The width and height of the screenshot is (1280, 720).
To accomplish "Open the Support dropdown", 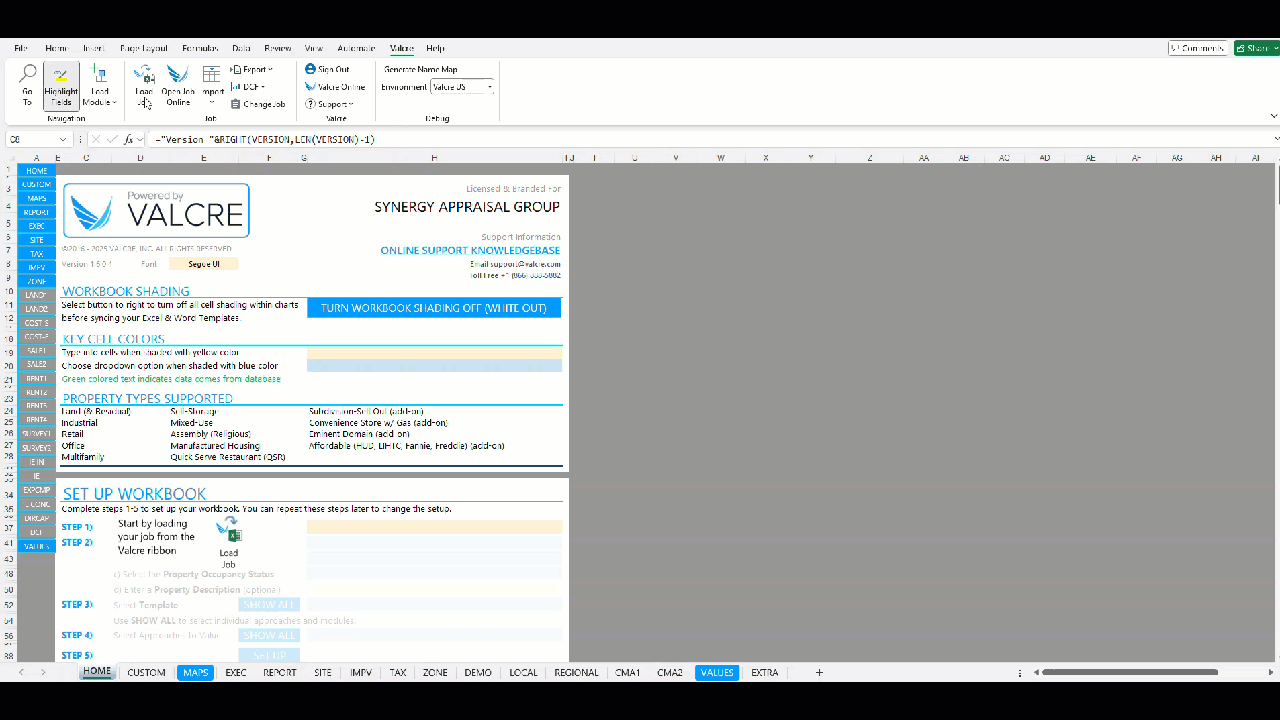I will 329,104.
